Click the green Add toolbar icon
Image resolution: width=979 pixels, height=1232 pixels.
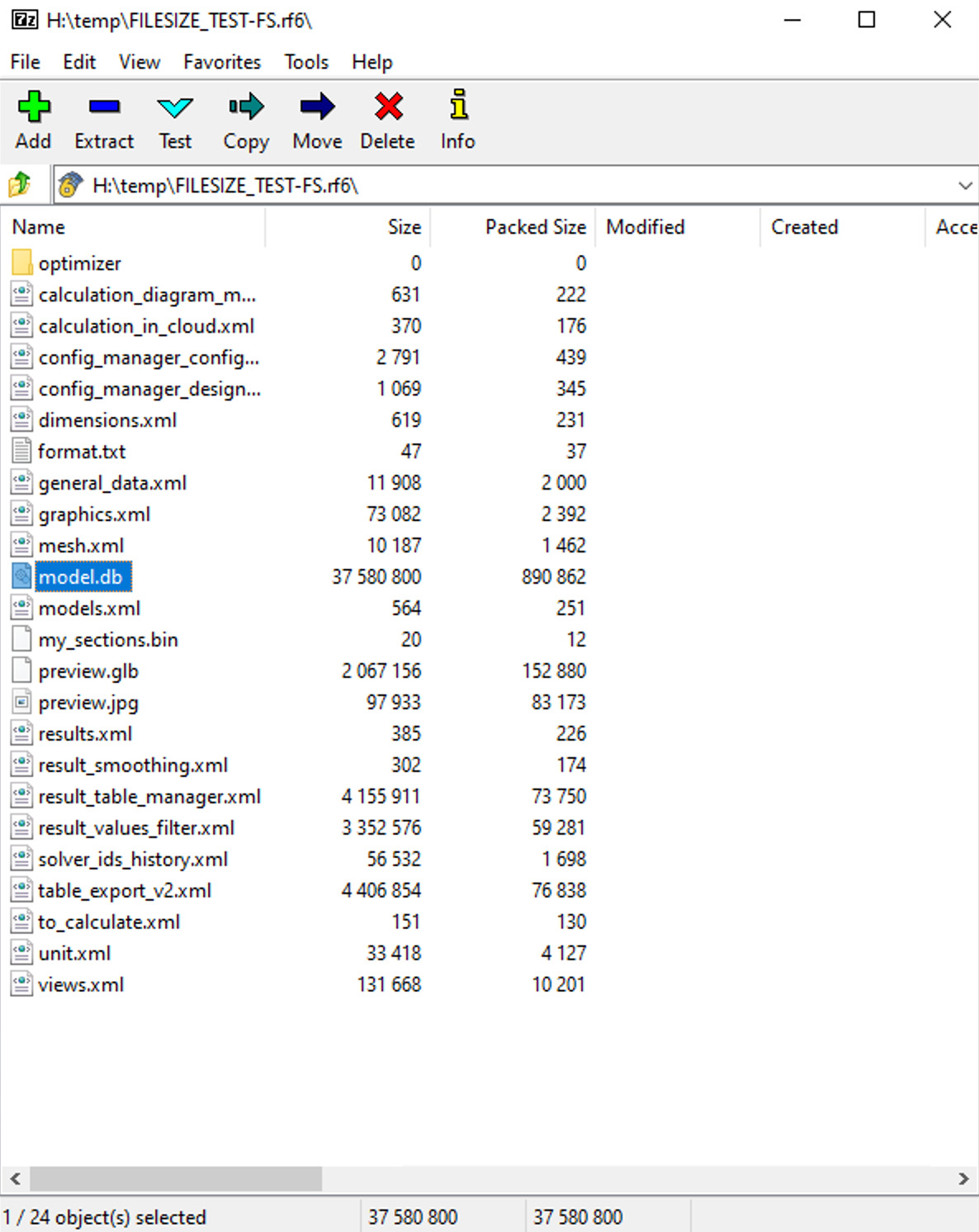(x=33, y=107)
